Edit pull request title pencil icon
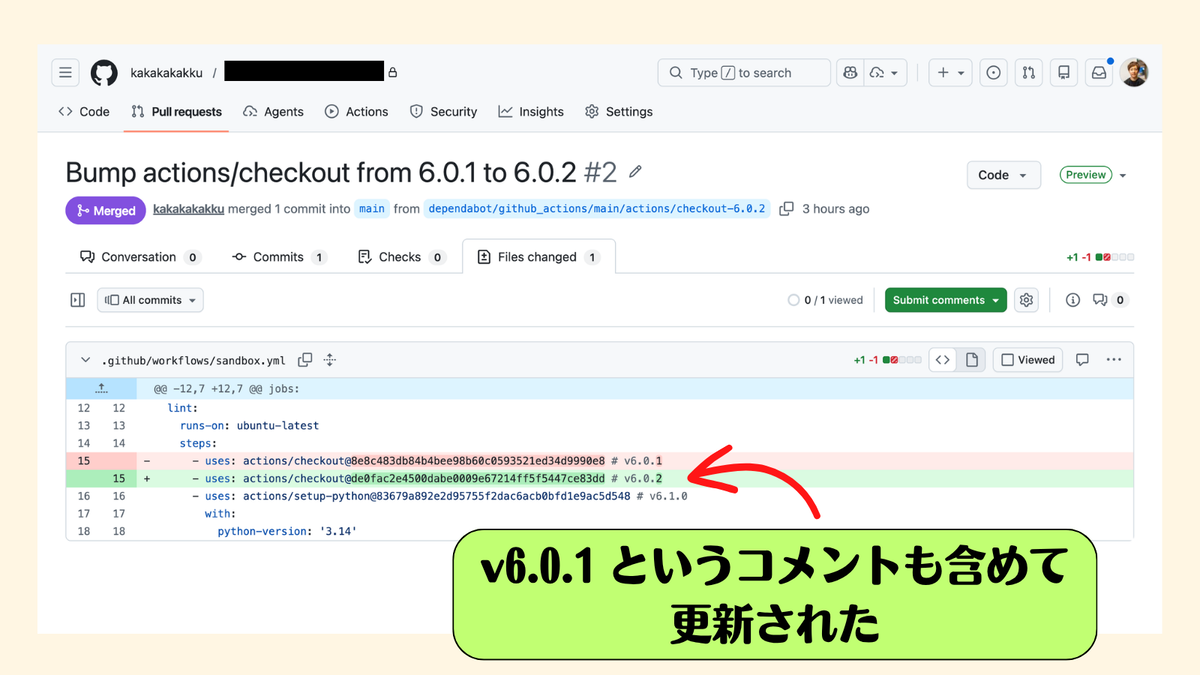Viewport: 1200px width, 675px height. click(x=635, y=173)
